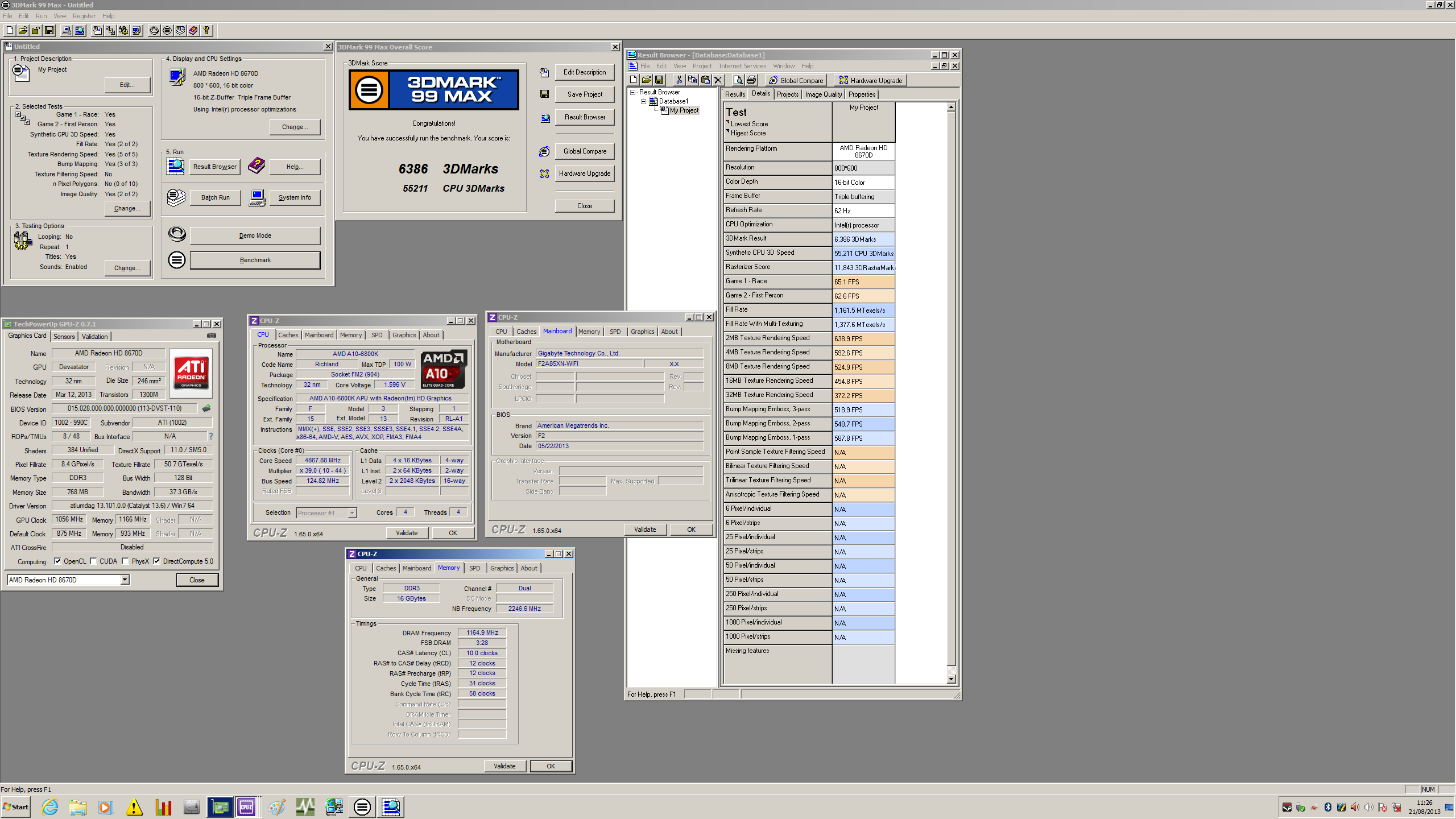Click the Bus Interface question mark in GPU-Z
The width and height of the screenshot is (1456, 819).
[211, 436]
